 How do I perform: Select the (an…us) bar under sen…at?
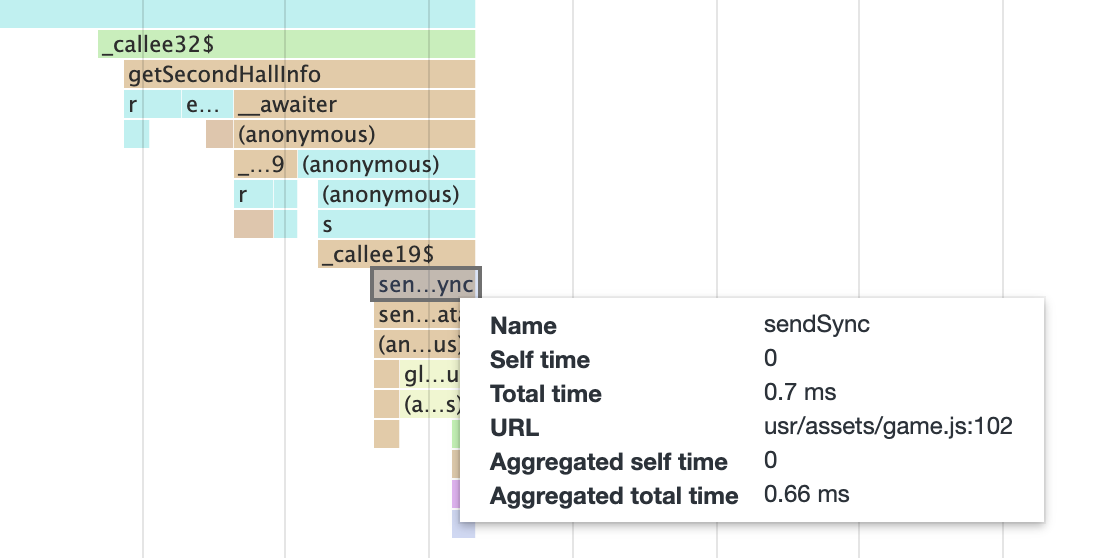pyautogui.click(x=417, y=344)
